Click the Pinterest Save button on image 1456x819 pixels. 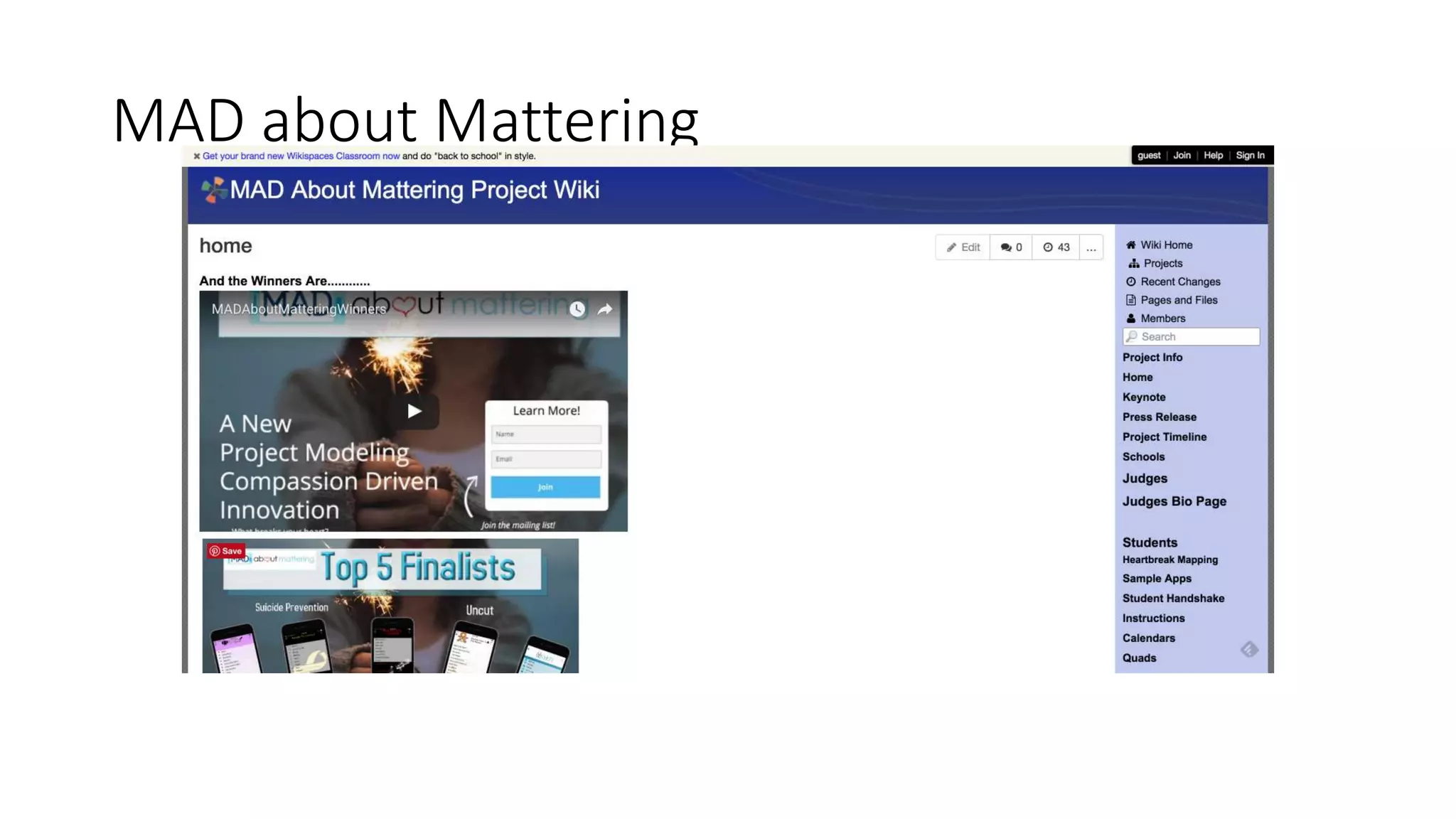pos(226,551)
